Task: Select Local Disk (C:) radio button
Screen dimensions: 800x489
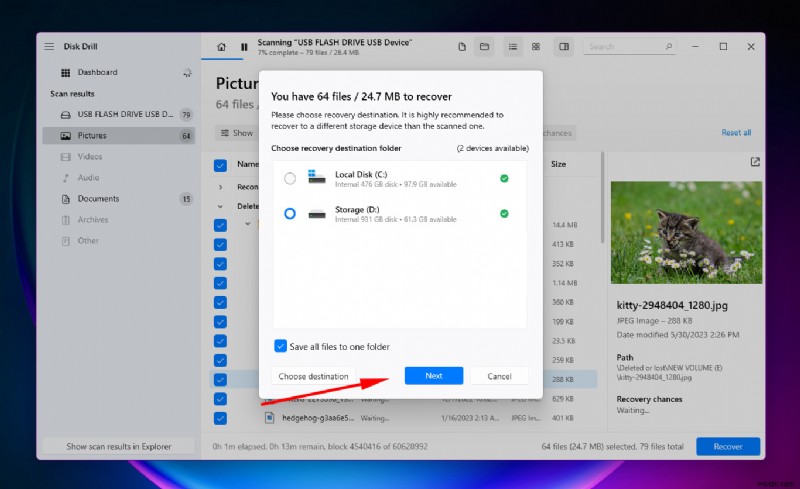Action: tap(290, 178)
